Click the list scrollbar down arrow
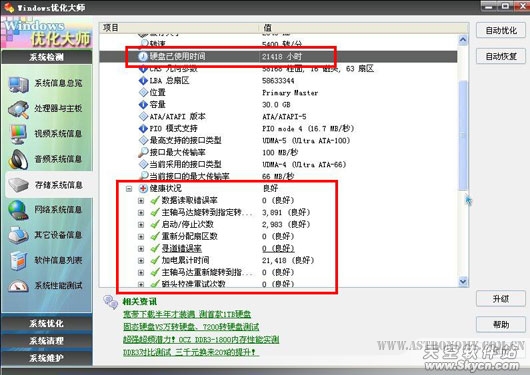This screenshot has height=375, width=530. coord(463,281)
